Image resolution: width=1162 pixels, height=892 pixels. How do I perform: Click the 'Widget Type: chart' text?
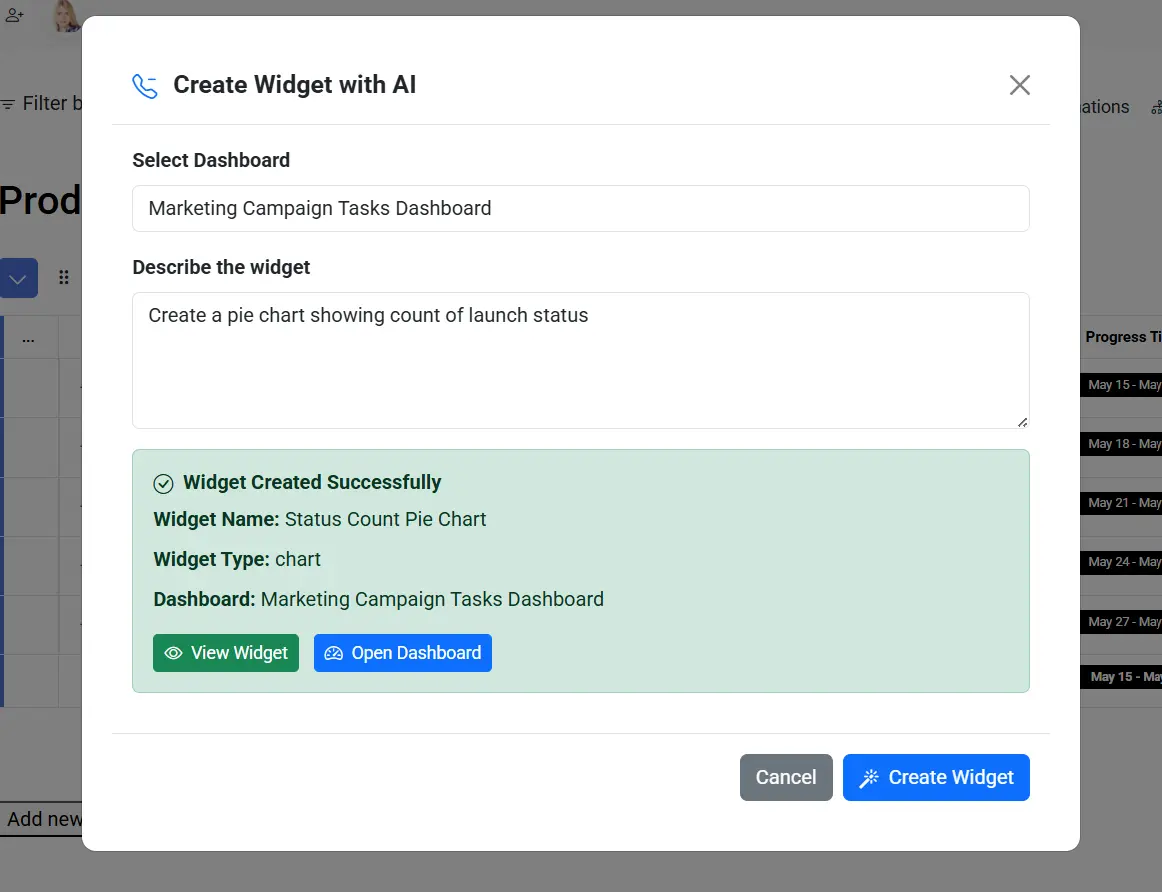pyautogui.click(x=237, y=559)
